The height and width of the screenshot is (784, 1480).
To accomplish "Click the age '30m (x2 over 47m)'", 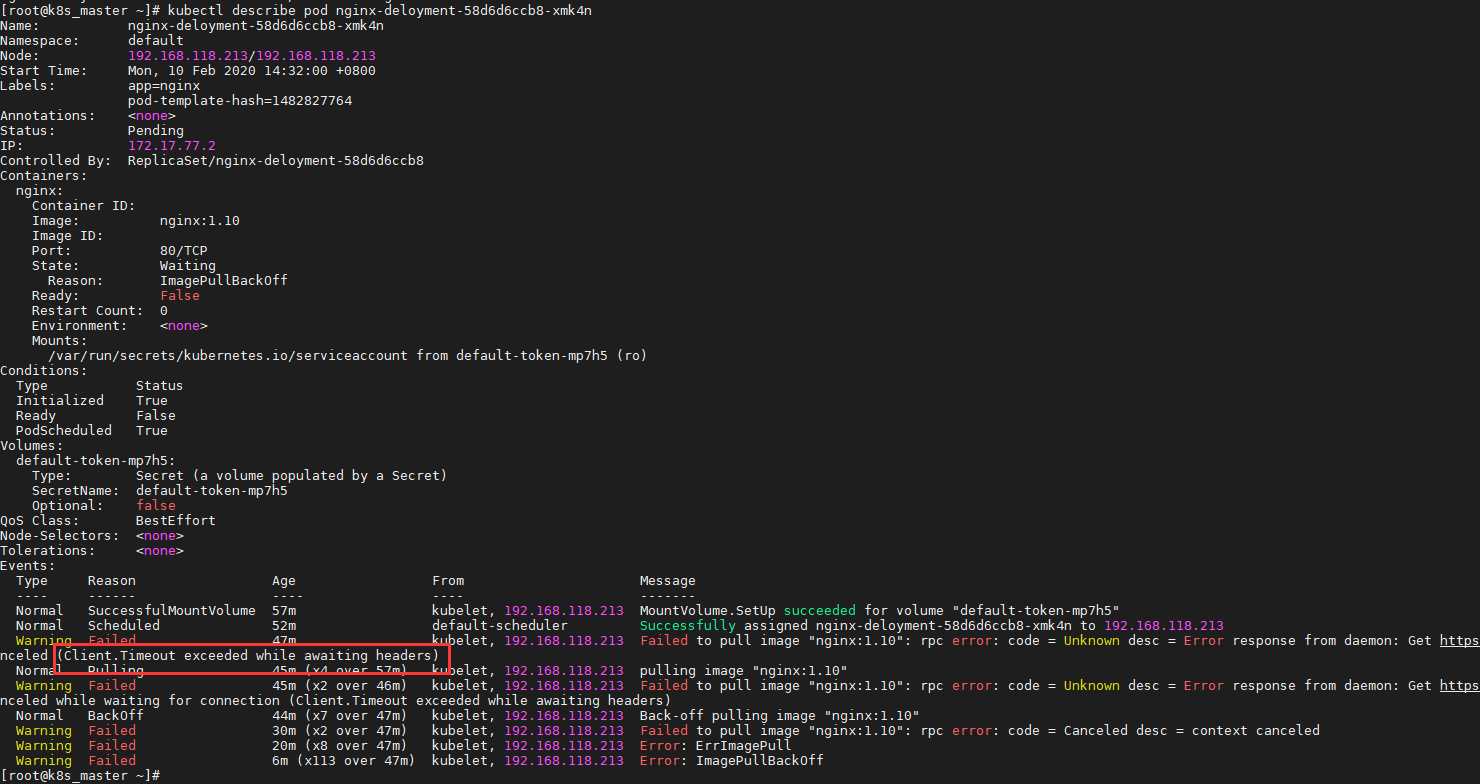I will pyautogui.click(x=340, y=730).
